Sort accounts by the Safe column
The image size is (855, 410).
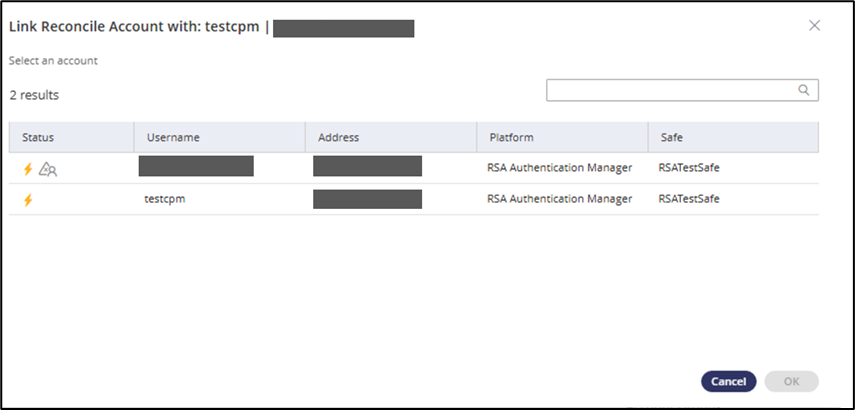click(671, 137)
